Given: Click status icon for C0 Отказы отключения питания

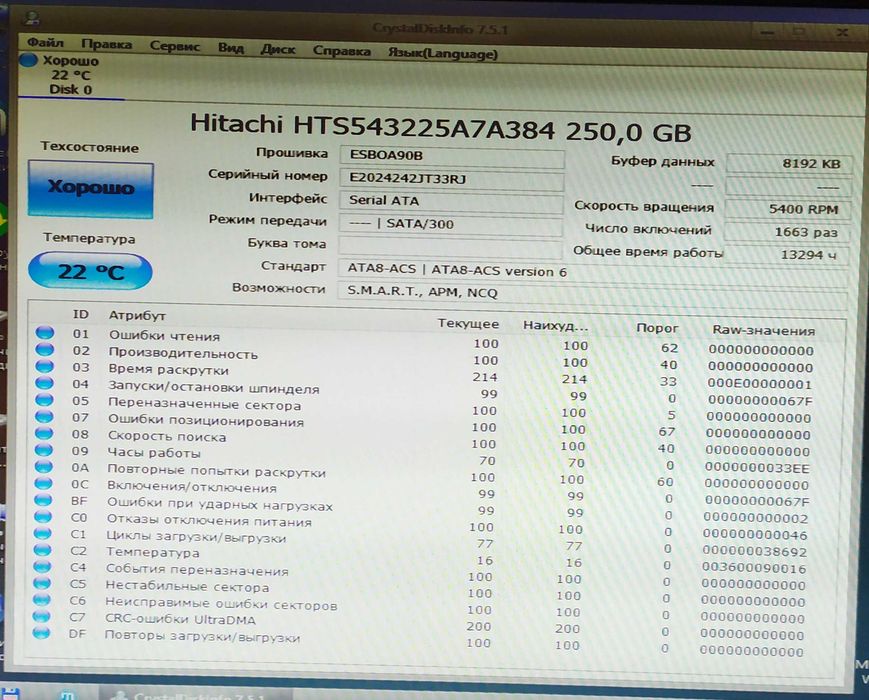Looking at the screenshot, I should click(x=43, y=516).
